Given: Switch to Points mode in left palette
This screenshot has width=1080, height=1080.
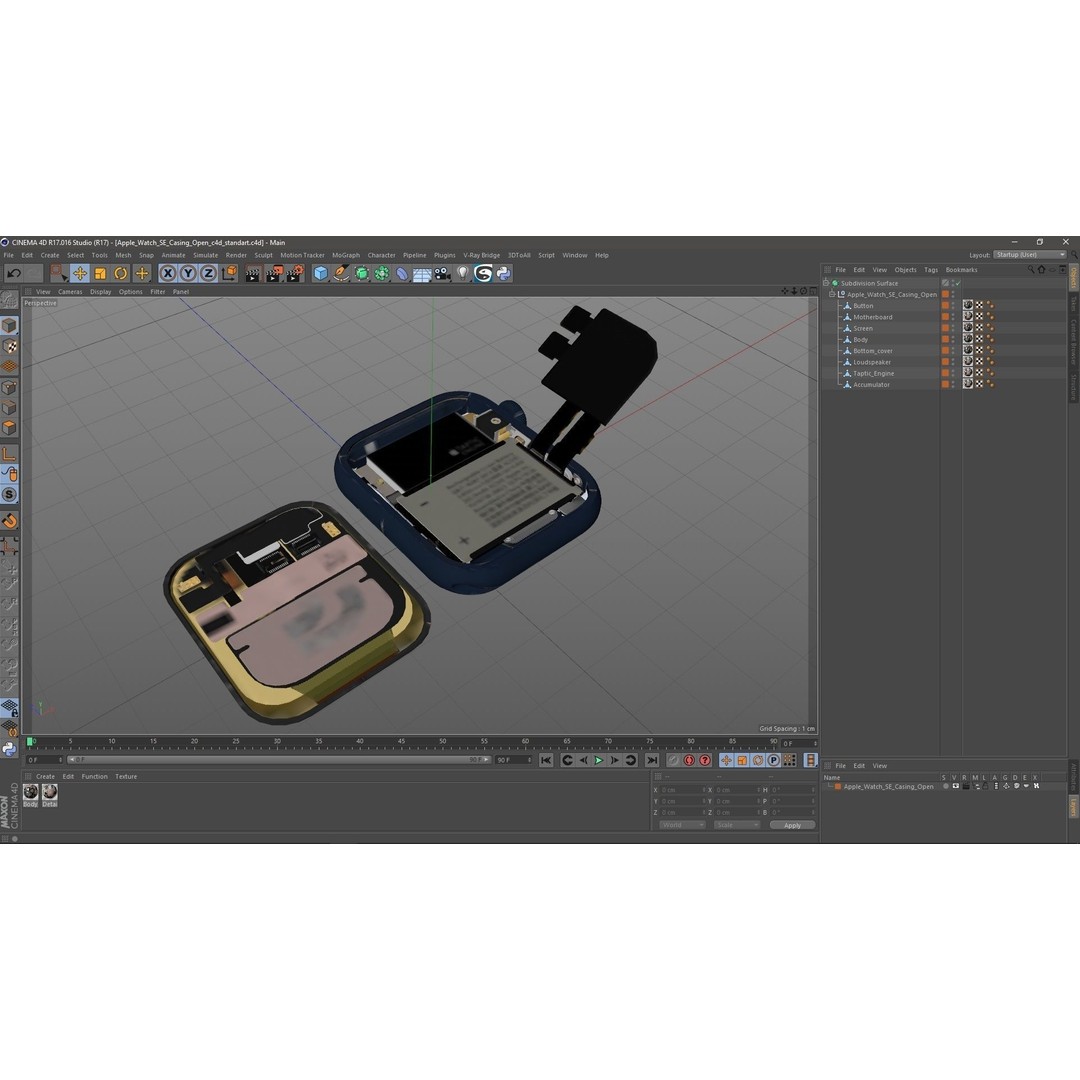Looking at the screenshot, I should 9,388.
